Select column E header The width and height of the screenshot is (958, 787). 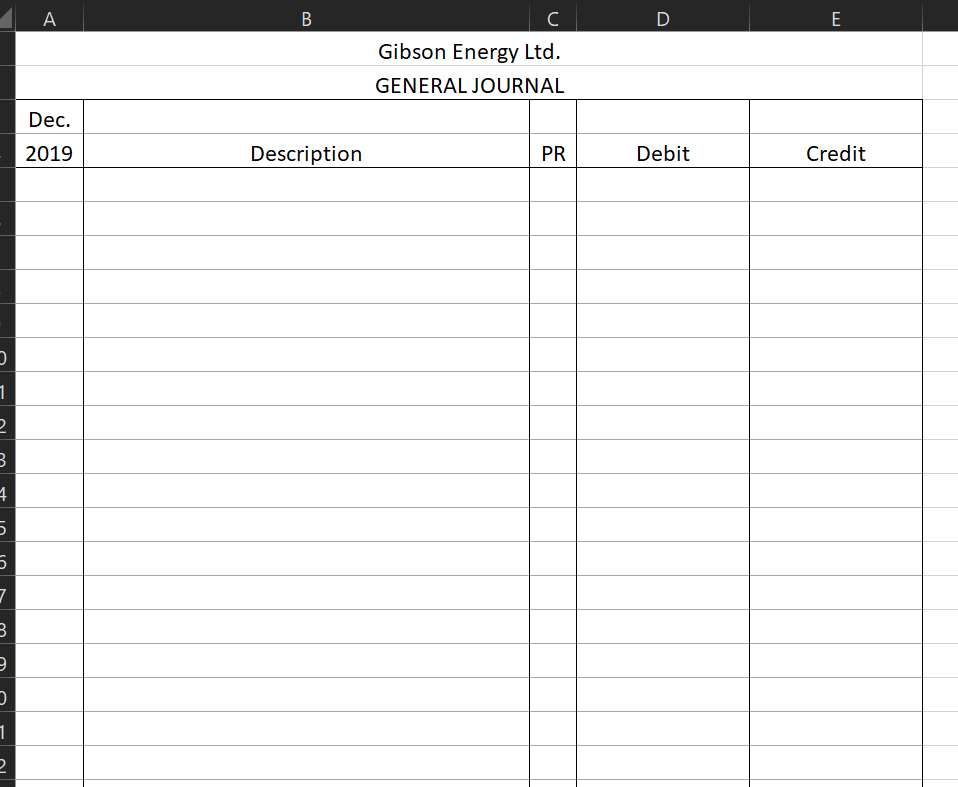(x=835, y=17)
